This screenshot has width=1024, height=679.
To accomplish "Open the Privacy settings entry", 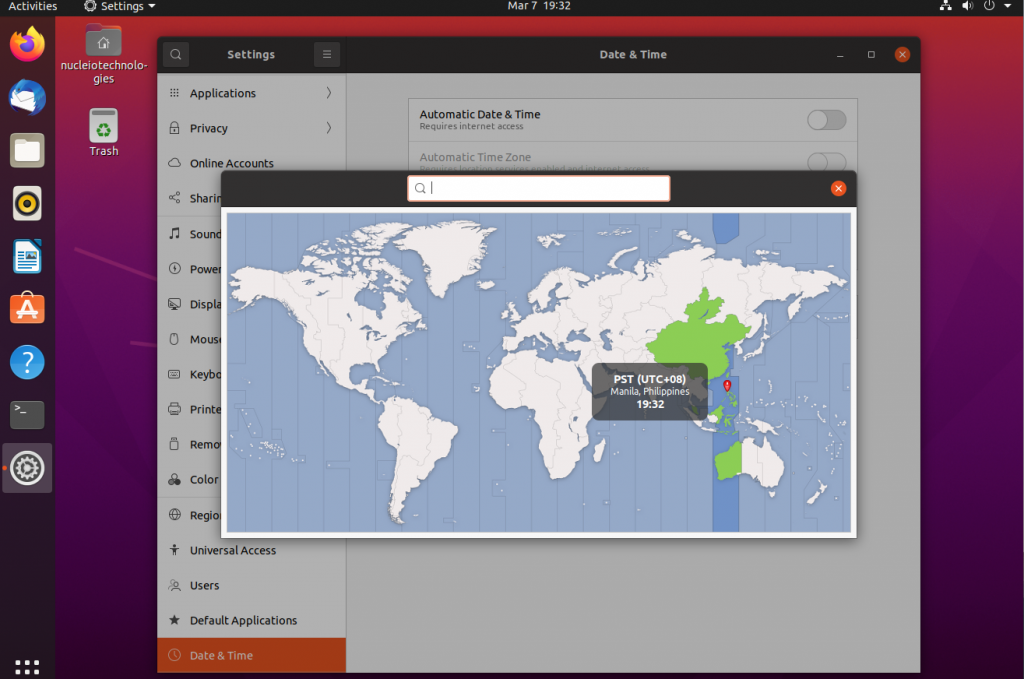I will [251, 128].
